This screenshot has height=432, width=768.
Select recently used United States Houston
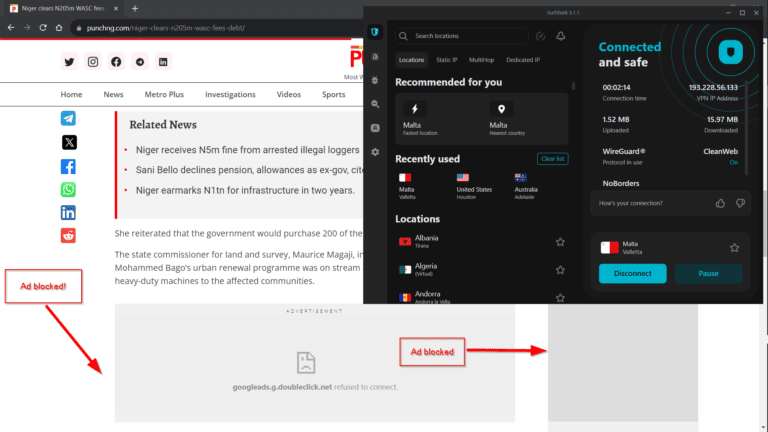coord(474,186)
